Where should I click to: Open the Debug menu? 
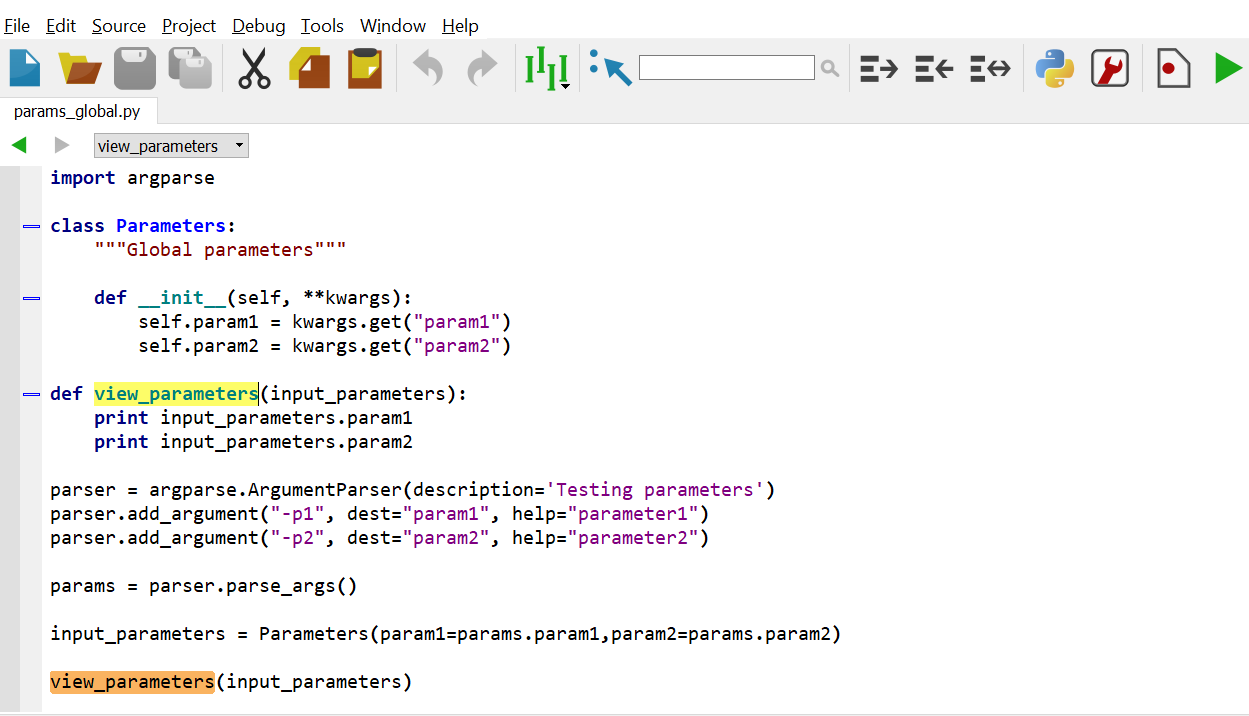(x=258, y=26)
